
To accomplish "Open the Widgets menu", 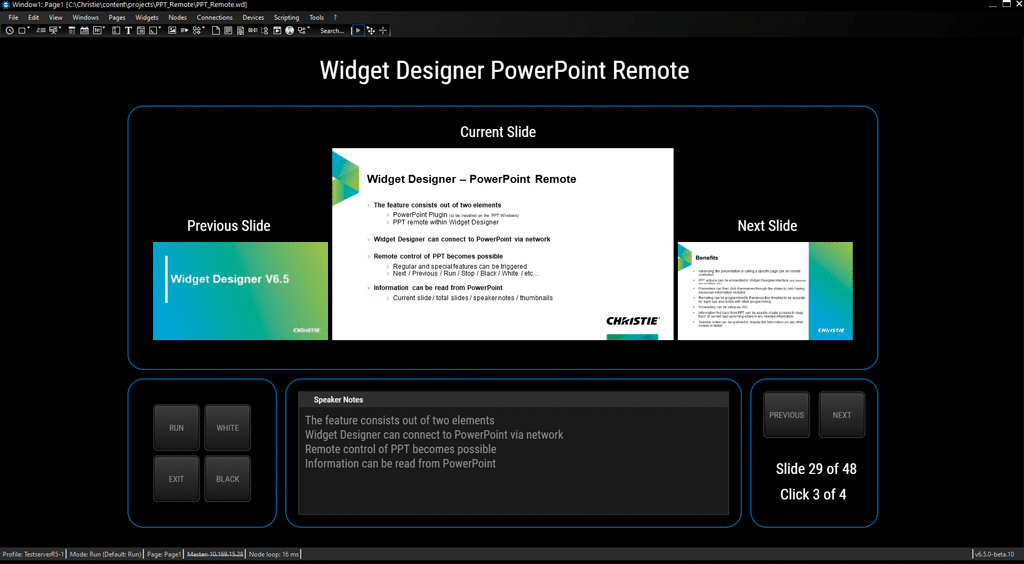I will (x=146, y=18).
